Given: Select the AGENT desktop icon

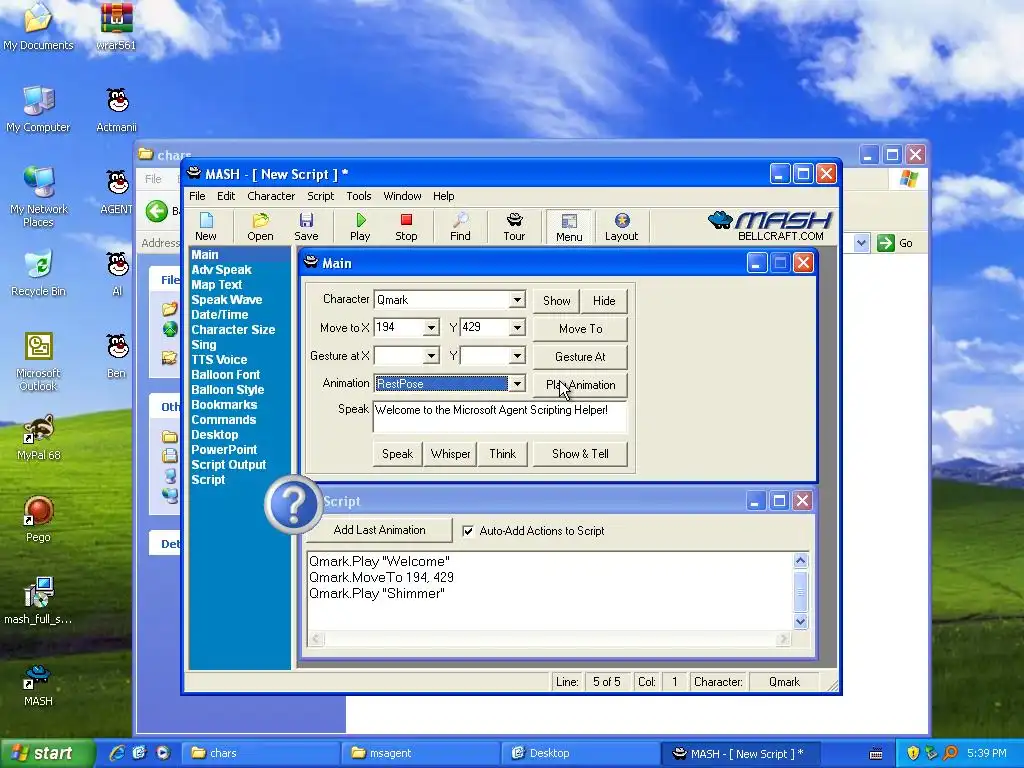Looking at the screenshot, I should pos(116,191).
